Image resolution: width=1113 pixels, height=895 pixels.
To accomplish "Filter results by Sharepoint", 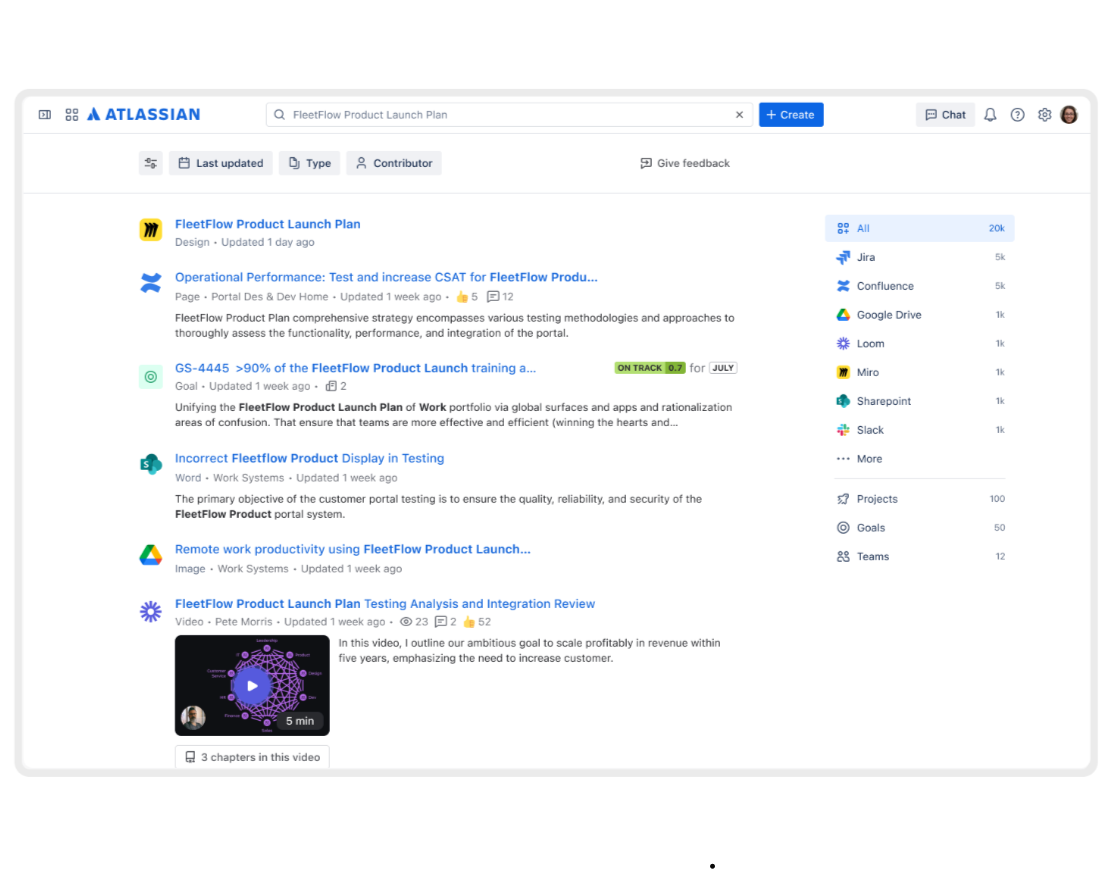I will pyautogui.click(x=919, y=401).
